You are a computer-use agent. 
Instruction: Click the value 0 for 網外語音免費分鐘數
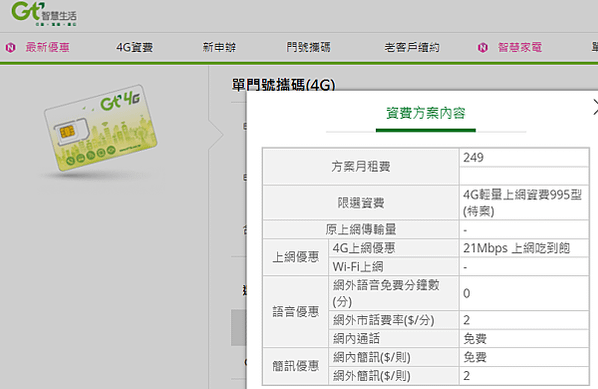466,293
